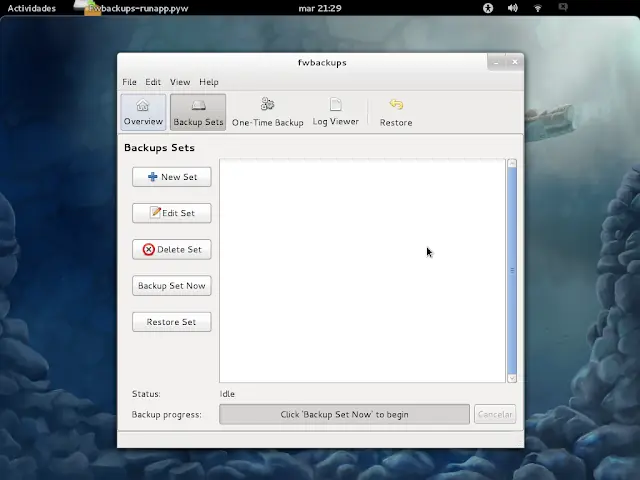The width and height of the screenshot is (640, 480).
Task: Click the backup progress bar
Action: point(344,414)
